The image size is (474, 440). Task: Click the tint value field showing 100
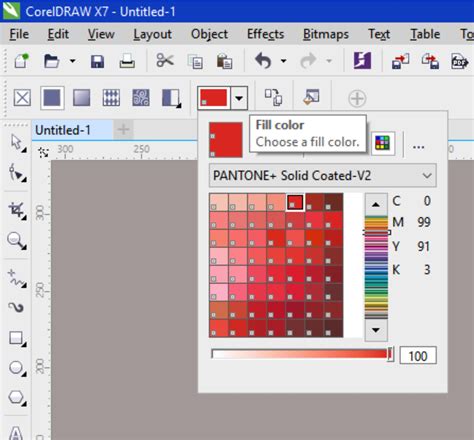point(418,356)
